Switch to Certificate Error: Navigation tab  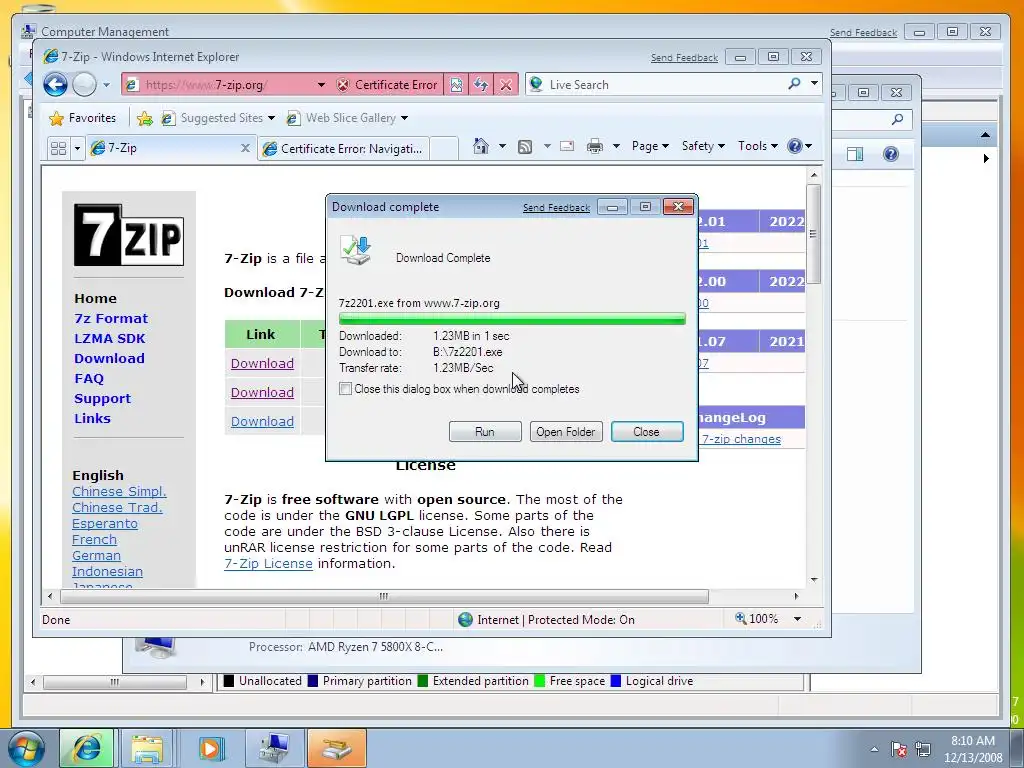(x=344, y=149)
